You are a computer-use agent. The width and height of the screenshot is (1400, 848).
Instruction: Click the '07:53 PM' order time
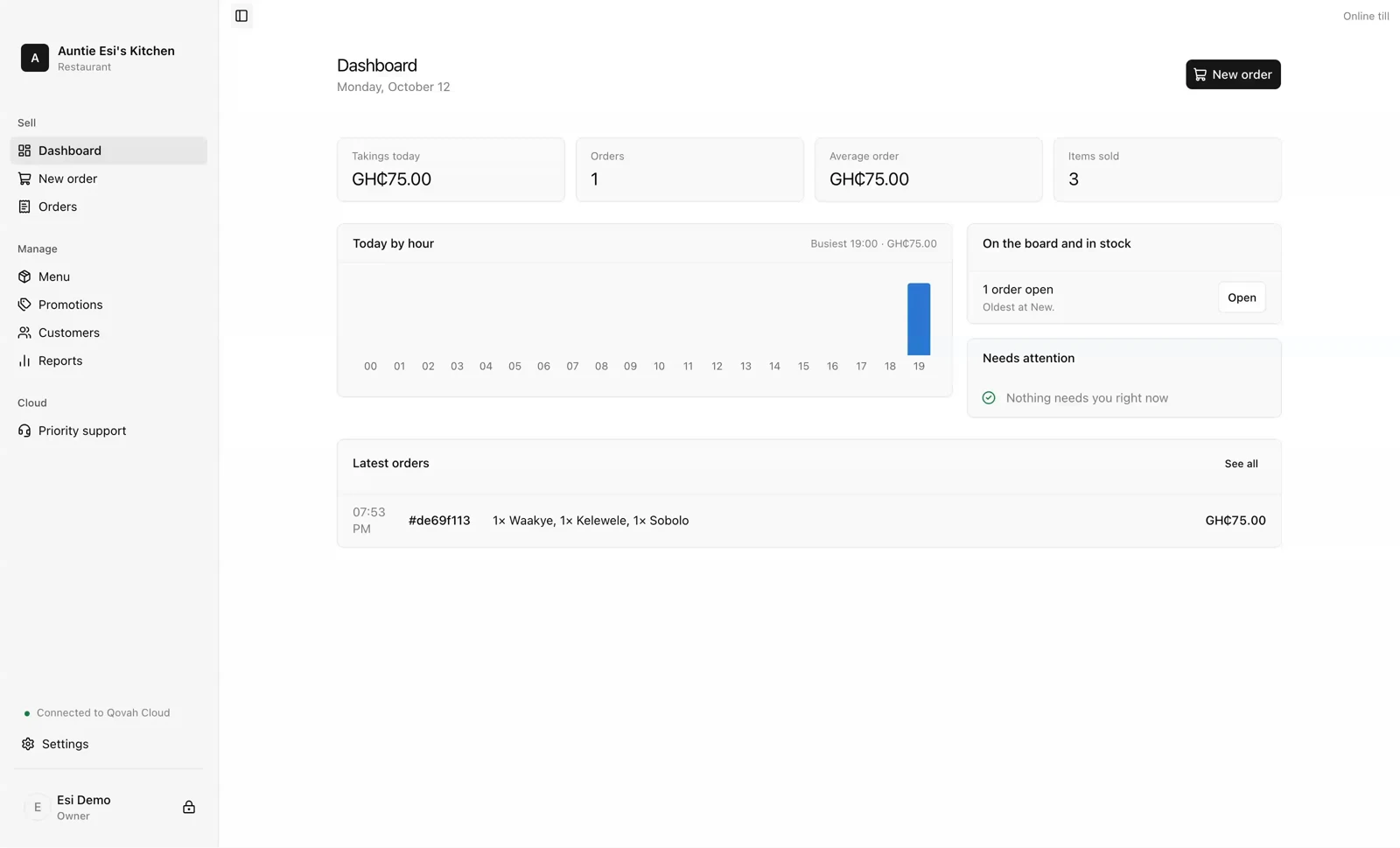[x=369, y=521]
